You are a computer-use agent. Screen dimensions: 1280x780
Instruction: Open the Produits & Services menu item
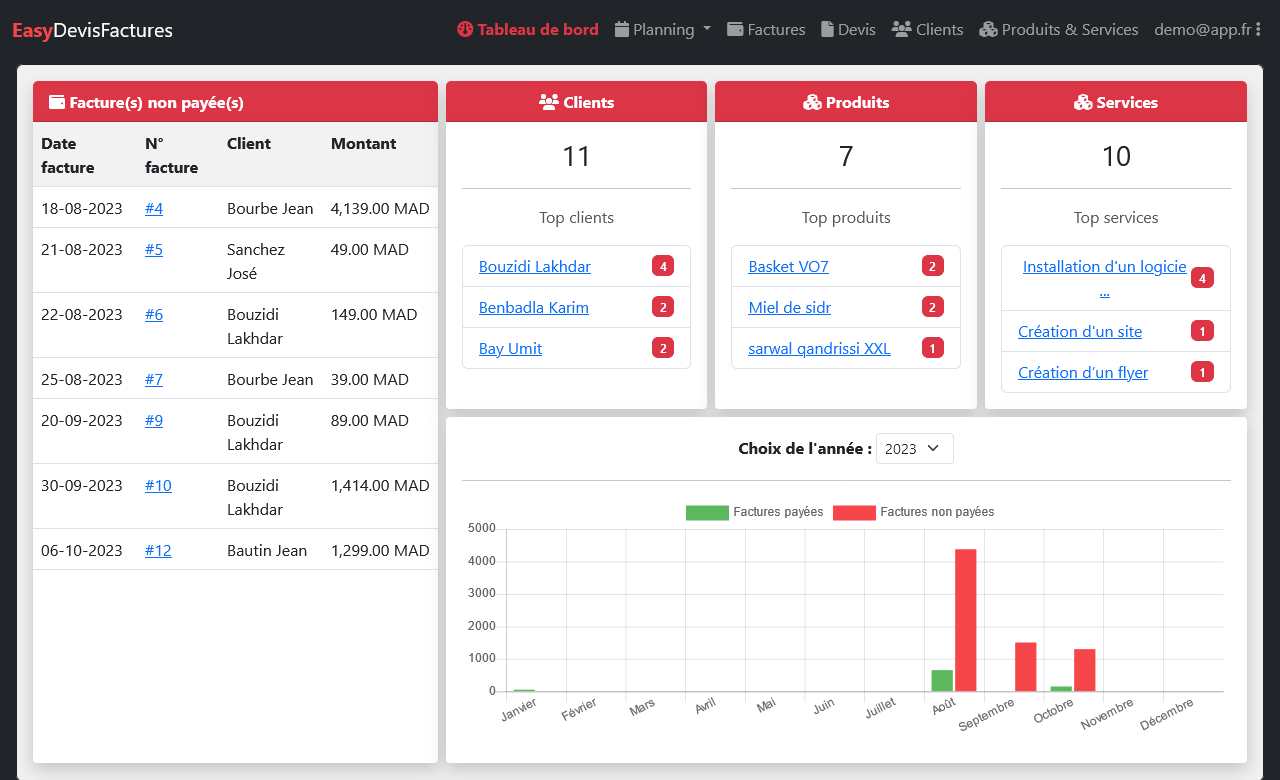[1069, 30]
